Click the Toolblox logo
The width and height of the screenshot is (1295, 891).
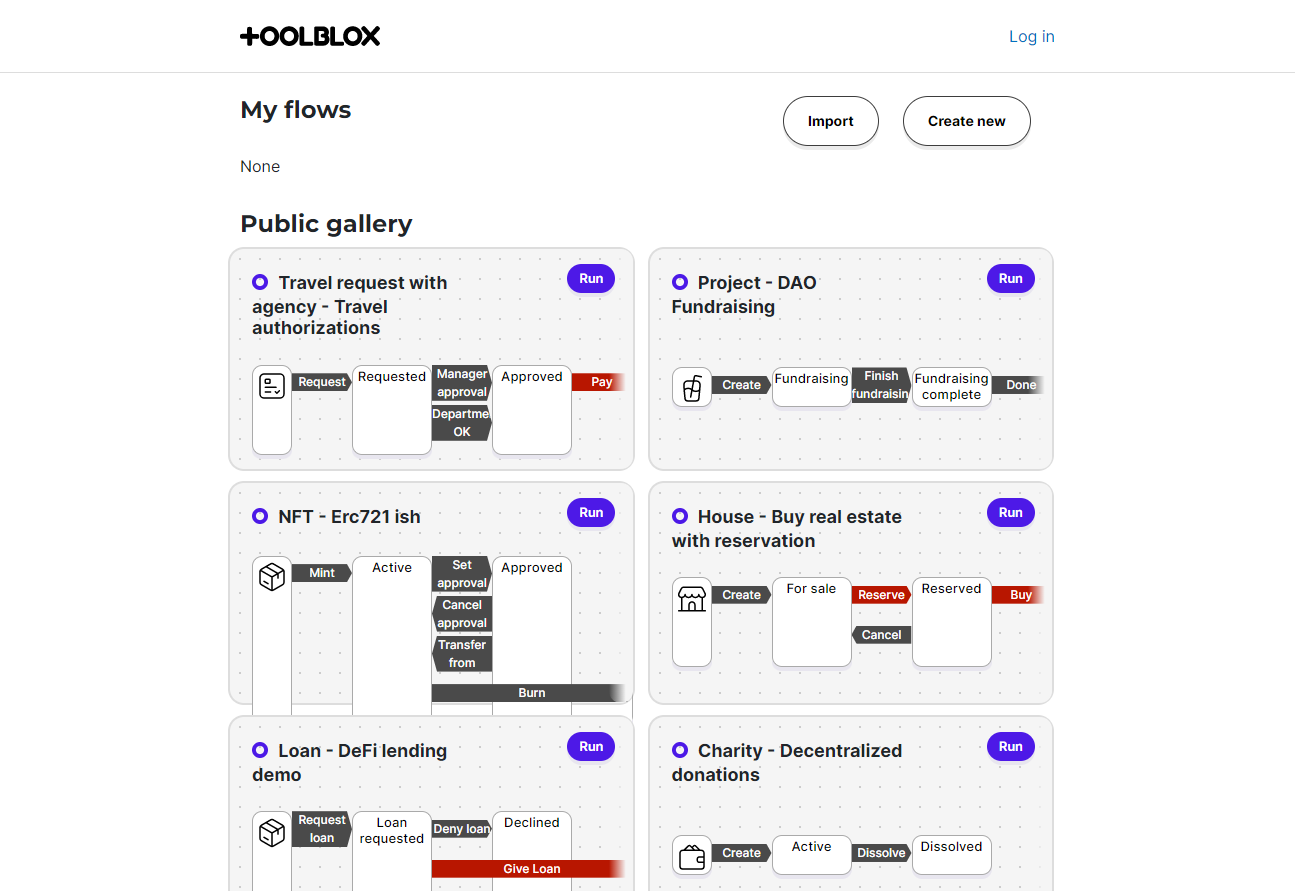pos(310,36)
